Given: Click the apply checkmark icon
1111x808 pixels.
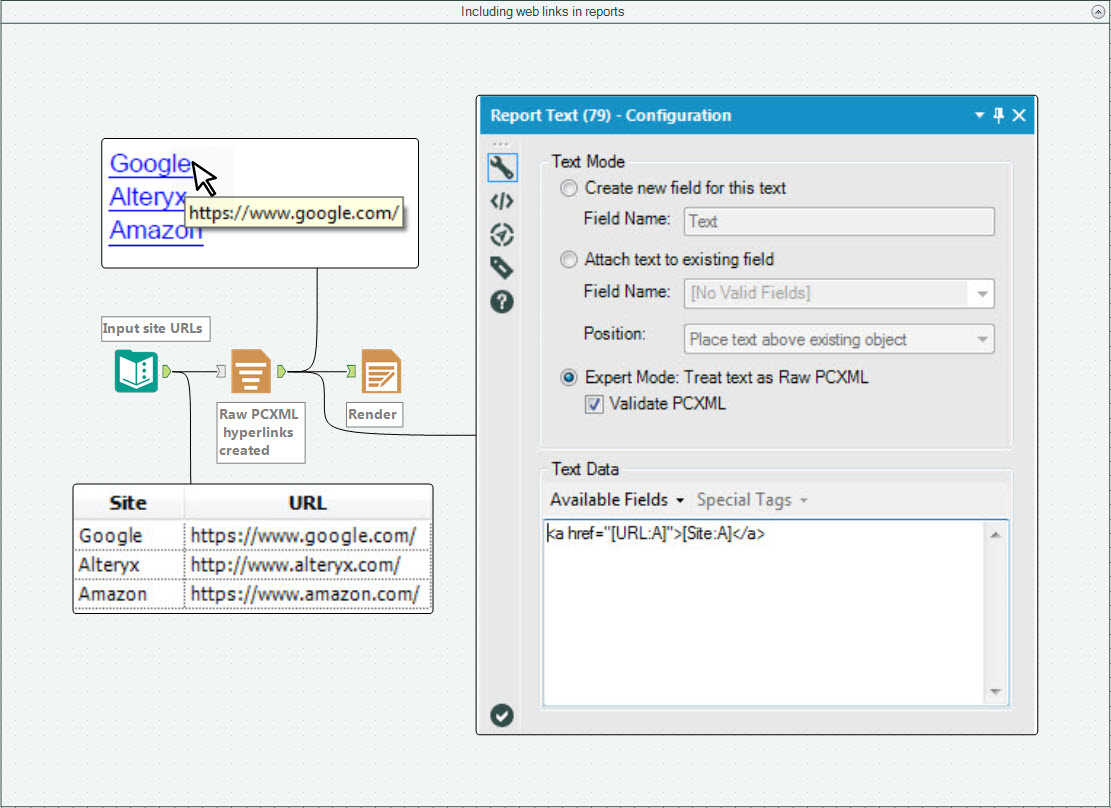Looking at the screenshot, I should pyautogui.click(x=502, y=715).
